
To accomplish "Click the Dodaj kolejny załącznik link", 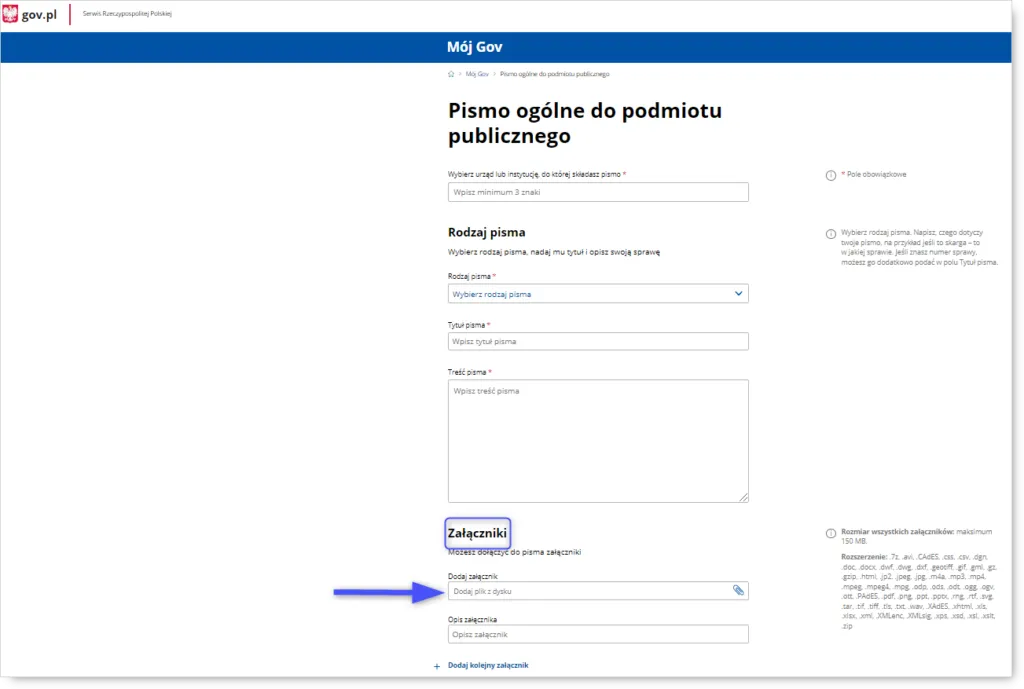I will click(488, 665).
